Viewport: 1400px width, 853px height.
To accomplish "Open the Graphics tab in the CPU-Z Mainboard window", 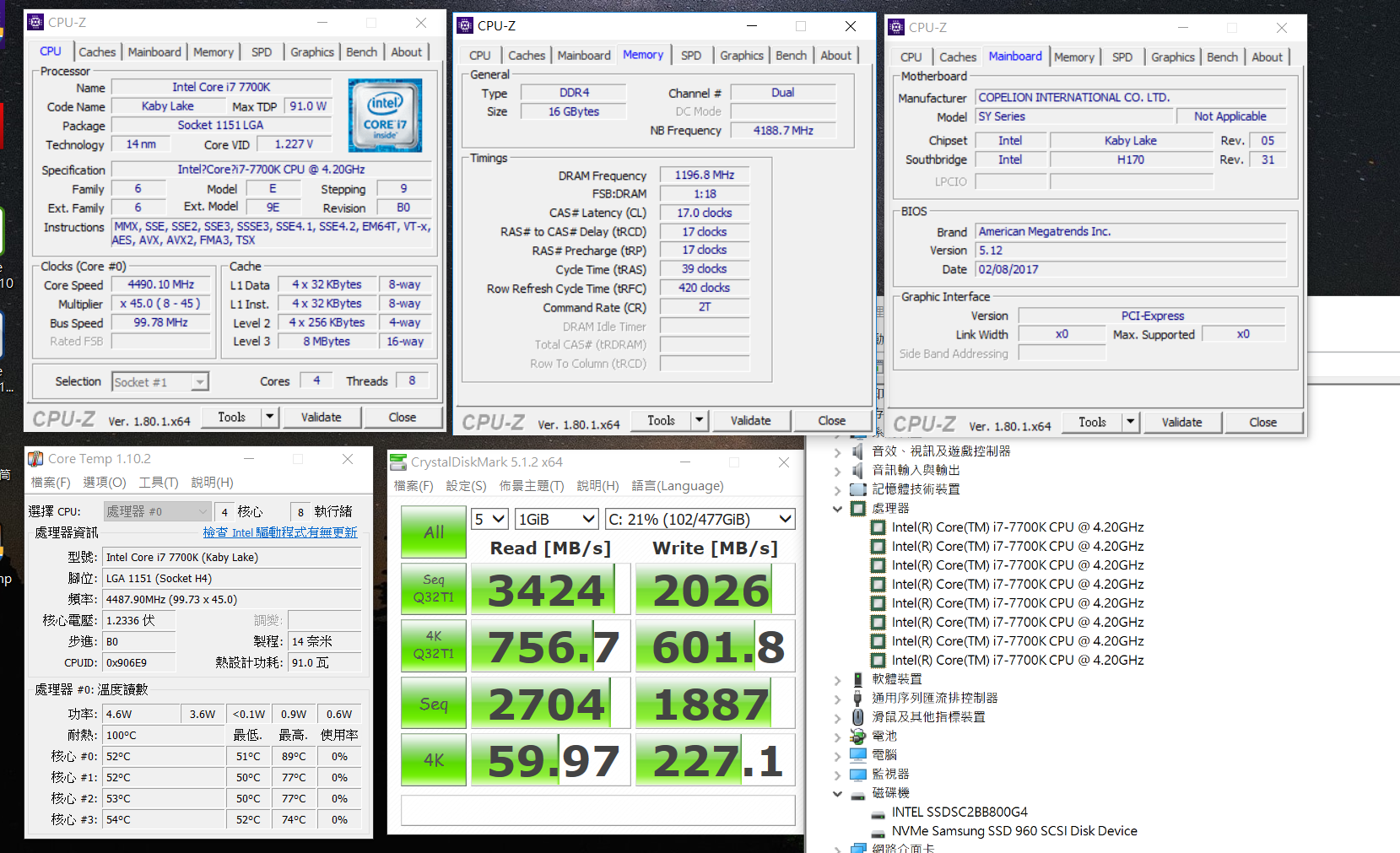I will coord(1173,57).
